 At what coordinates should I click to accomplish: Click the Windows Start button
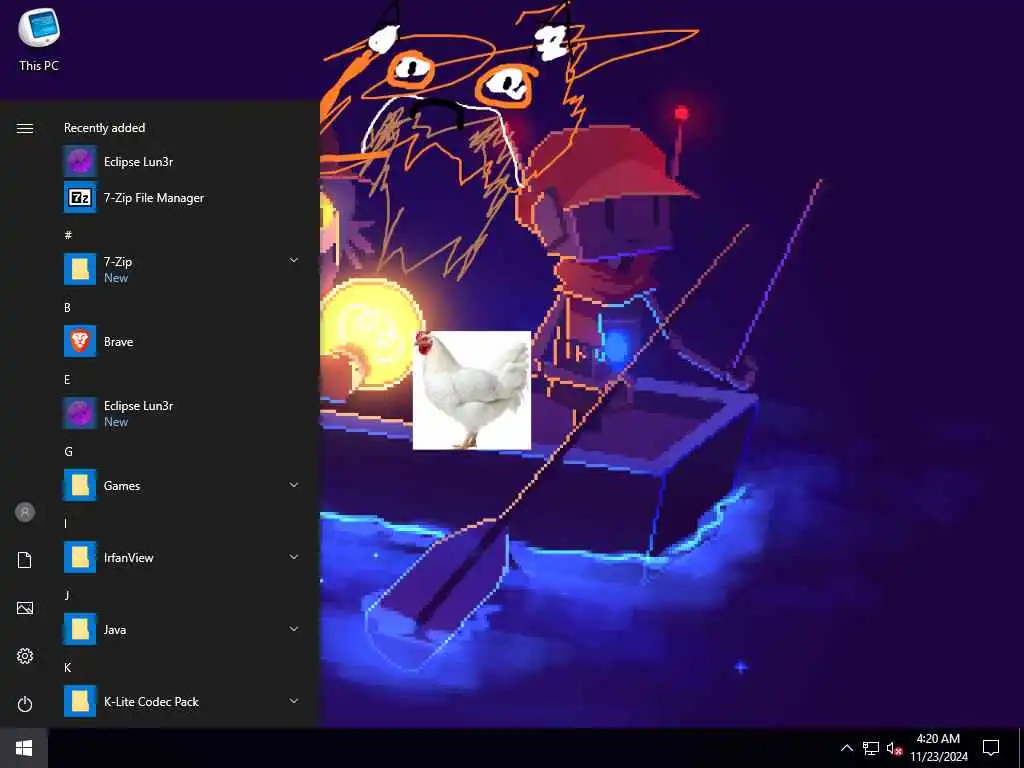(24, 748)
